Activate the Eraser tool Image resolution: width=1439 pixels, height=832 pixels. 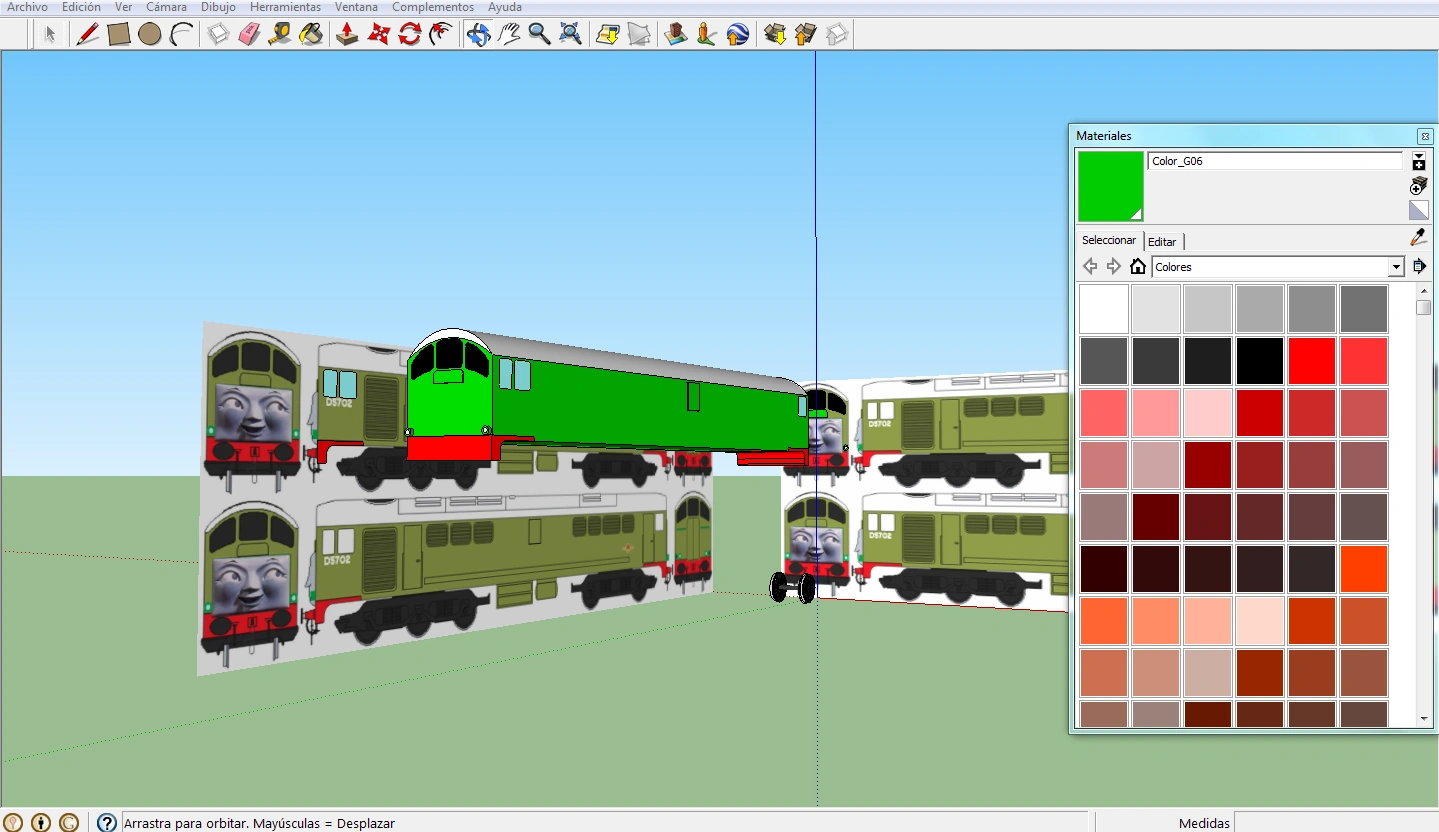pyautogui.click(x=249, y=33)
